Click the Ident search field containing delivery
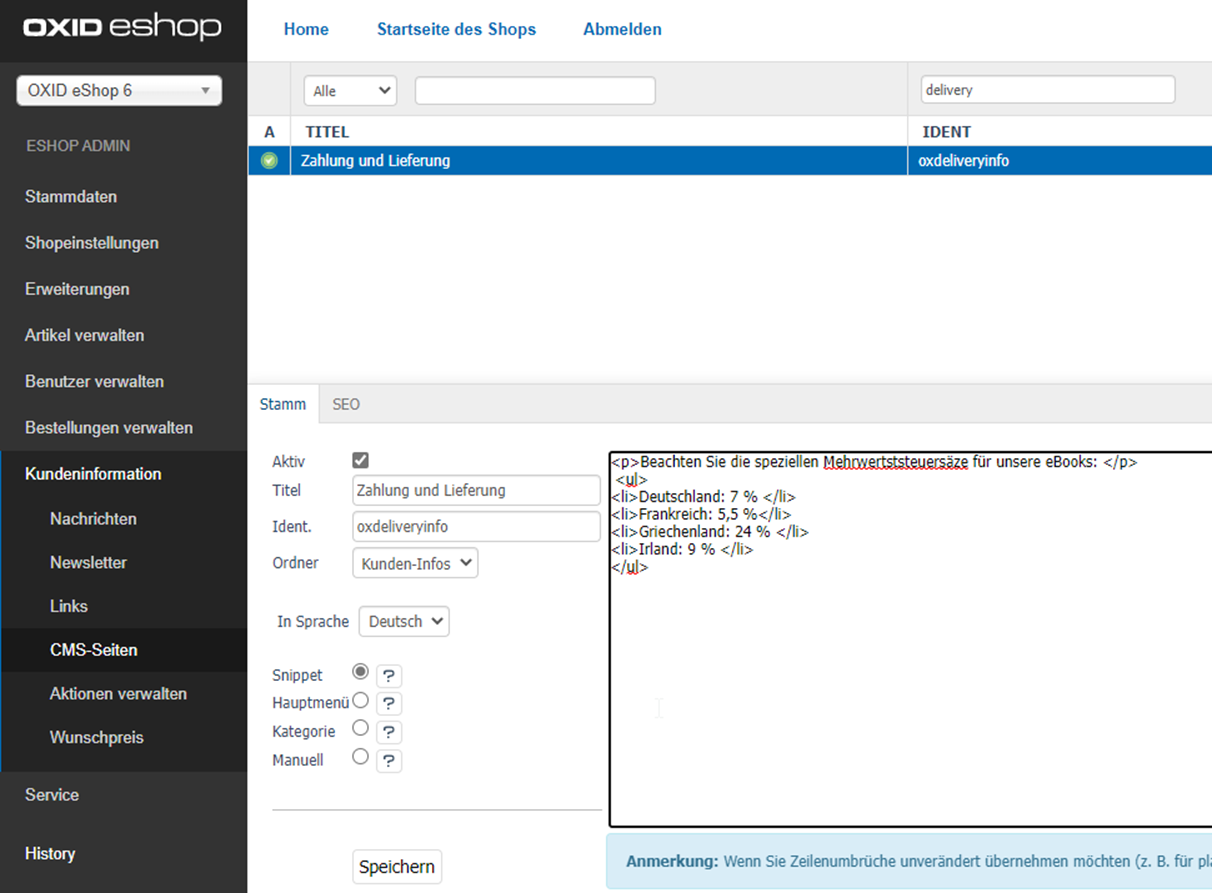Viewport: 1212px width, 893px height. [x=1047, y=90]
